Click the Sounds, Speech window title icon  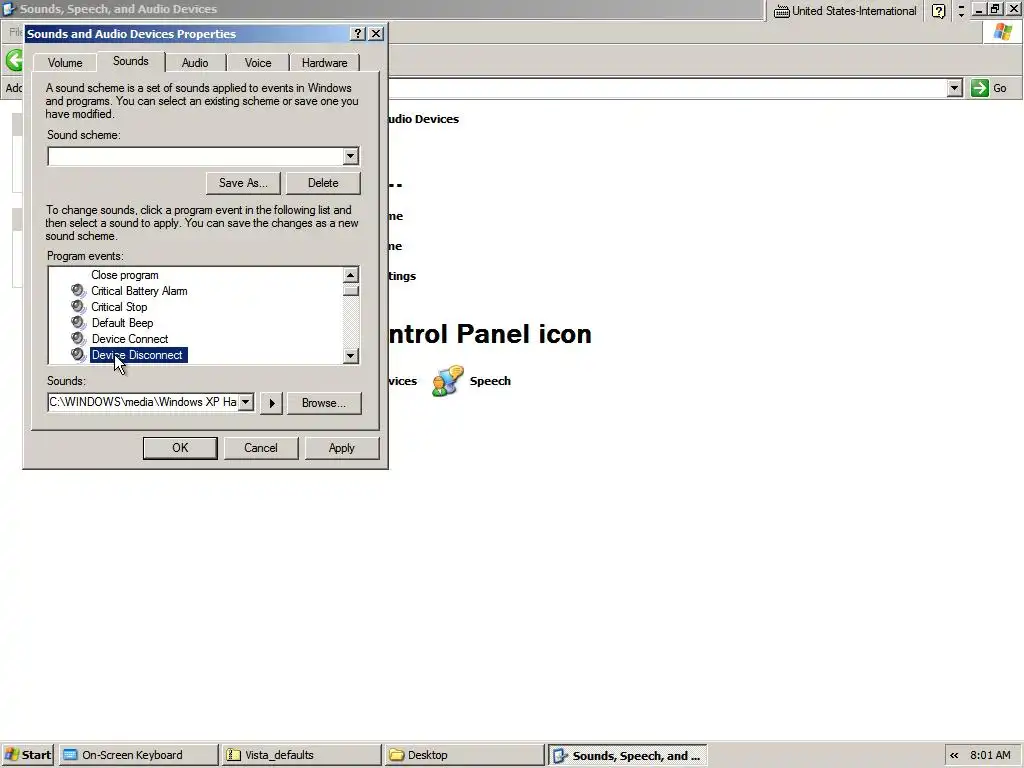click(x=9, y=9)
